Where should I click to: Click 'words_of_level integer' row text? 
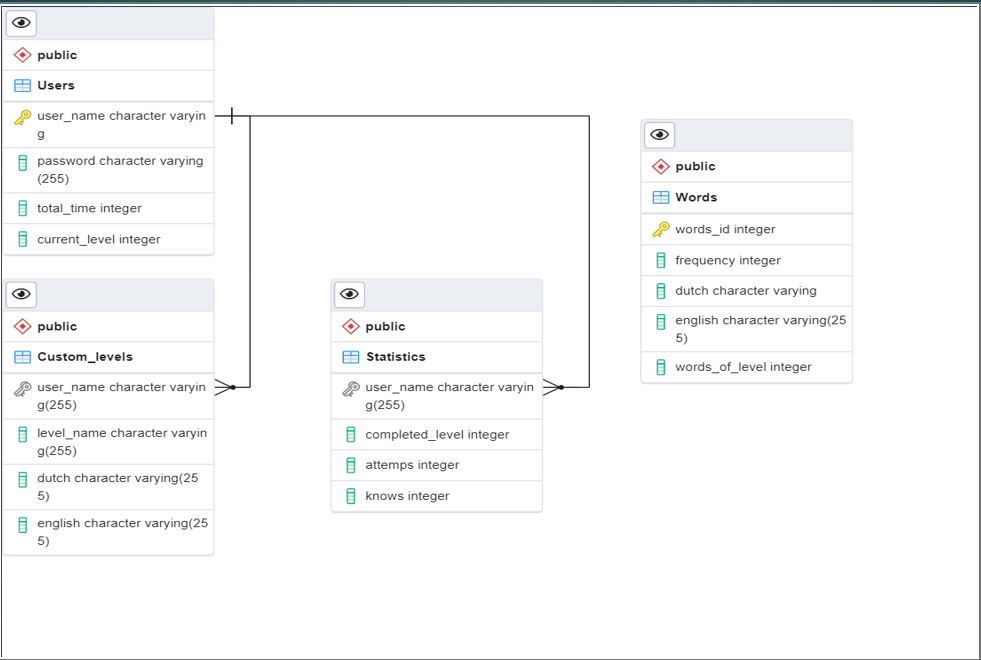point(743,367)
